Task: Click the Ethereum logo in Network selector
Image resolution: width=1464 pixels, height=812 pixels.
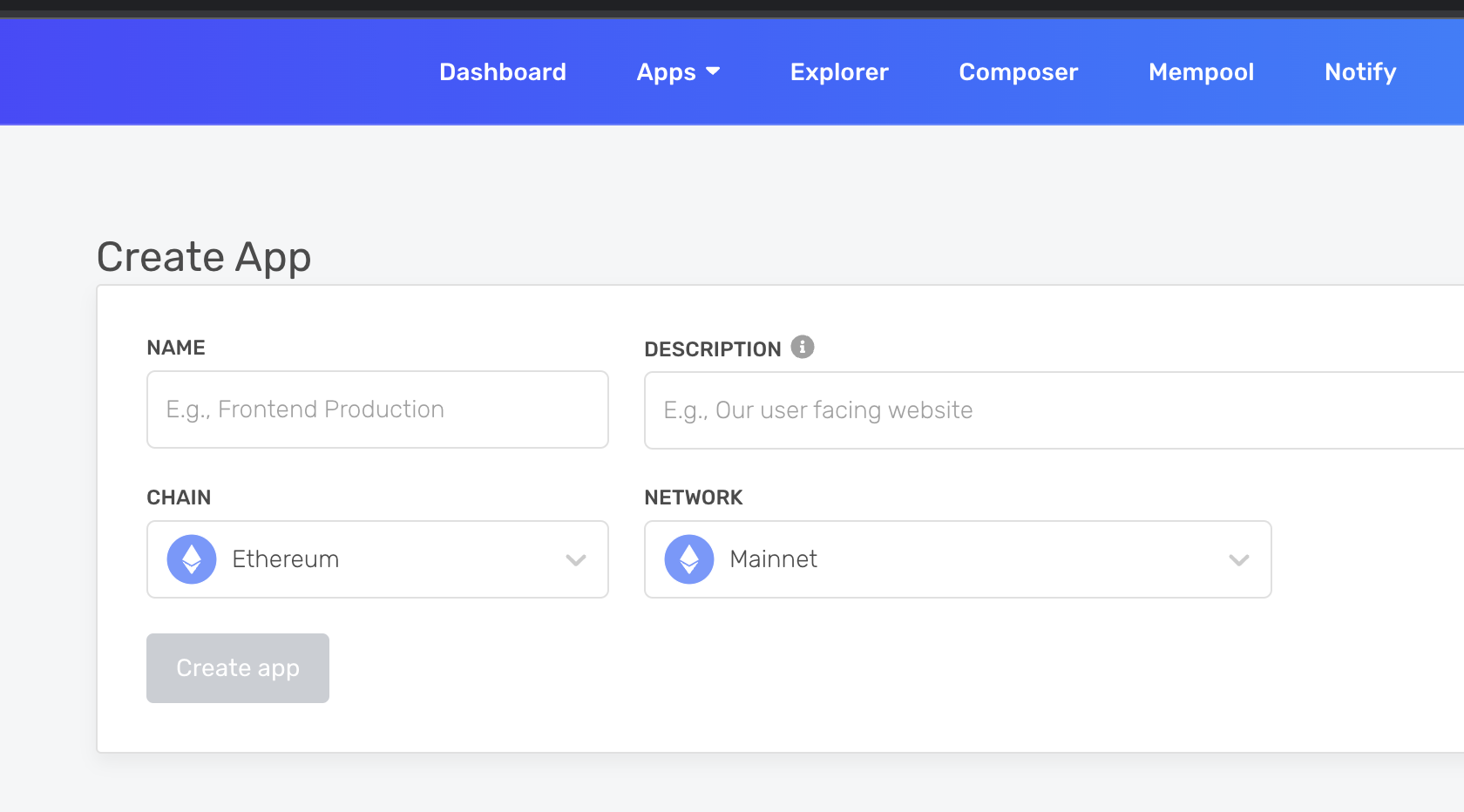Action: pyautogui.click(x=689, y=559)
